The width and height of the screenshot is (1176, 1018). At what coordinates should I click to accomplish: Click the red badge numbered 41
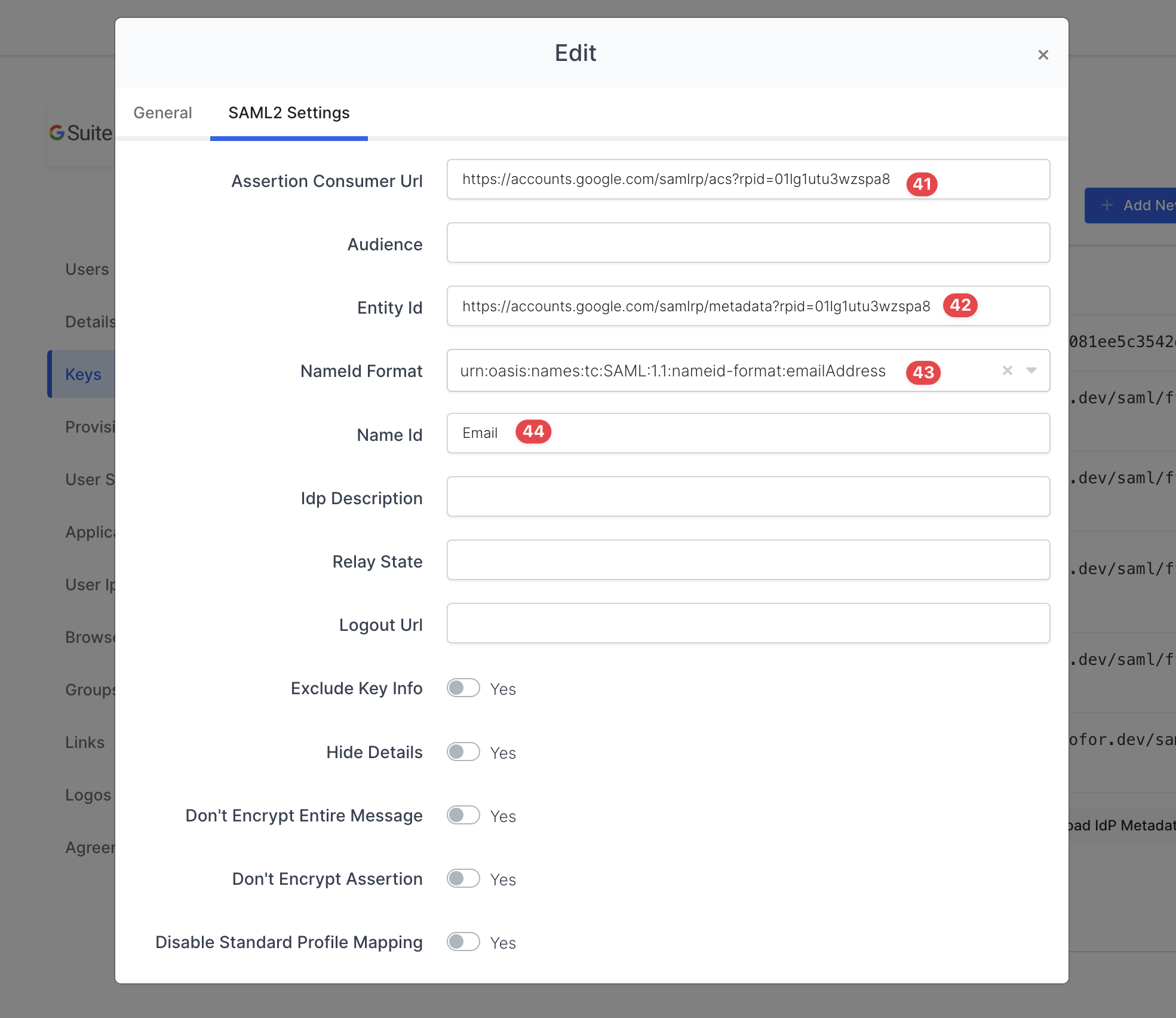coord(922,184)
